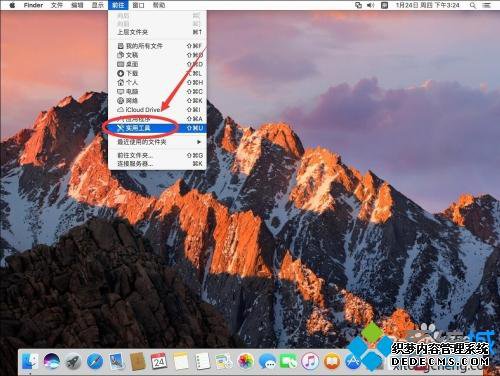
Task: Expand 最近使用的文件夹 submenu
Action: coord(157,142)
